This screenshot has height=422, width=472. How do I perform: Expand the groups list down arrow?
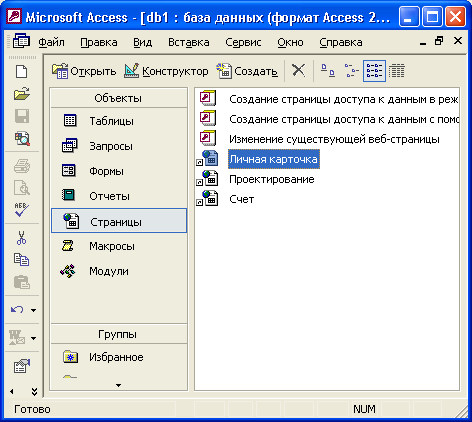(118, 385)
